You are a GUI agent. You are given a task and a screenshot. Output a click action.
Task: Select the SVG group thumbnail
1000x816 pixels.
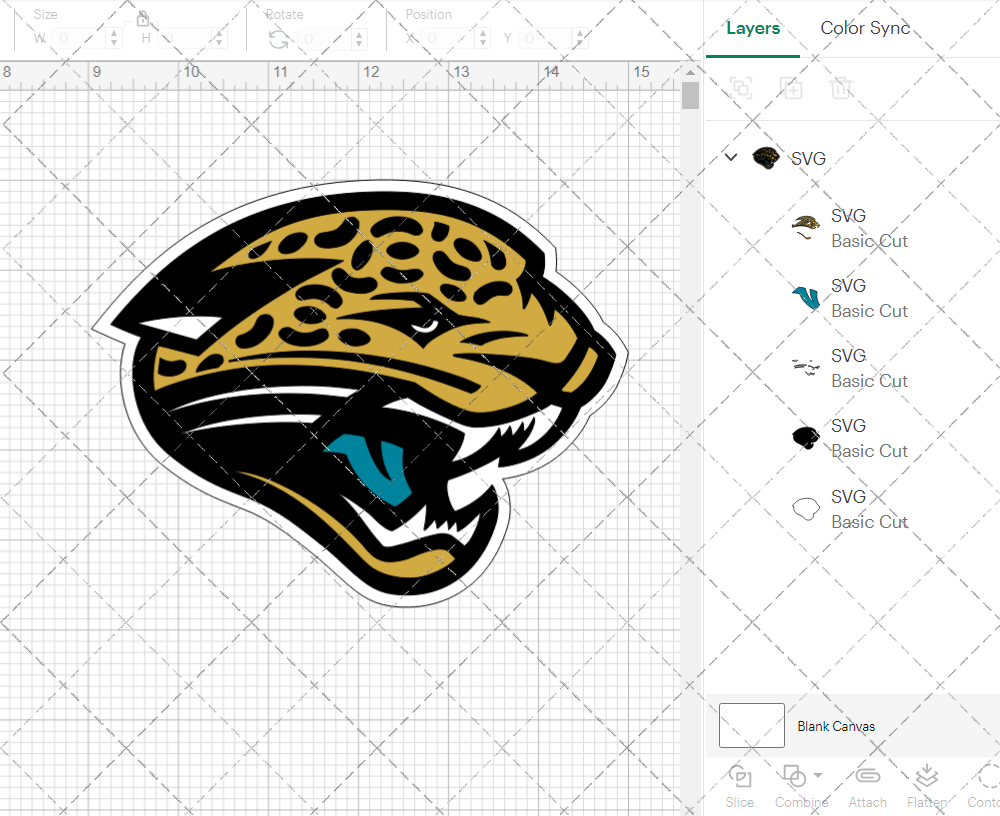(x=765, y=158)
